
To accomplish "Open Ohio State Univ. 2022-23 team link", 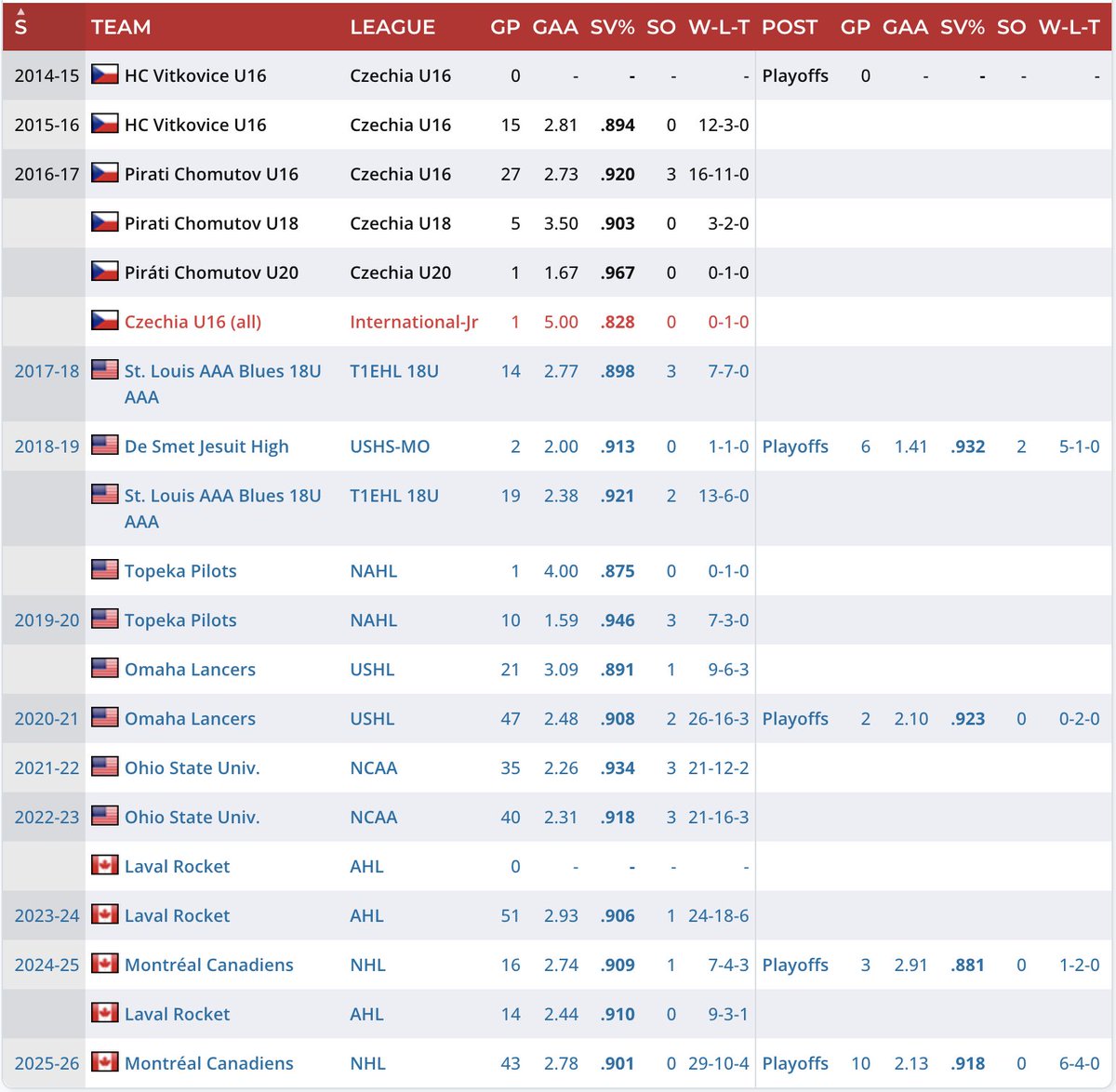I will 193,818.
